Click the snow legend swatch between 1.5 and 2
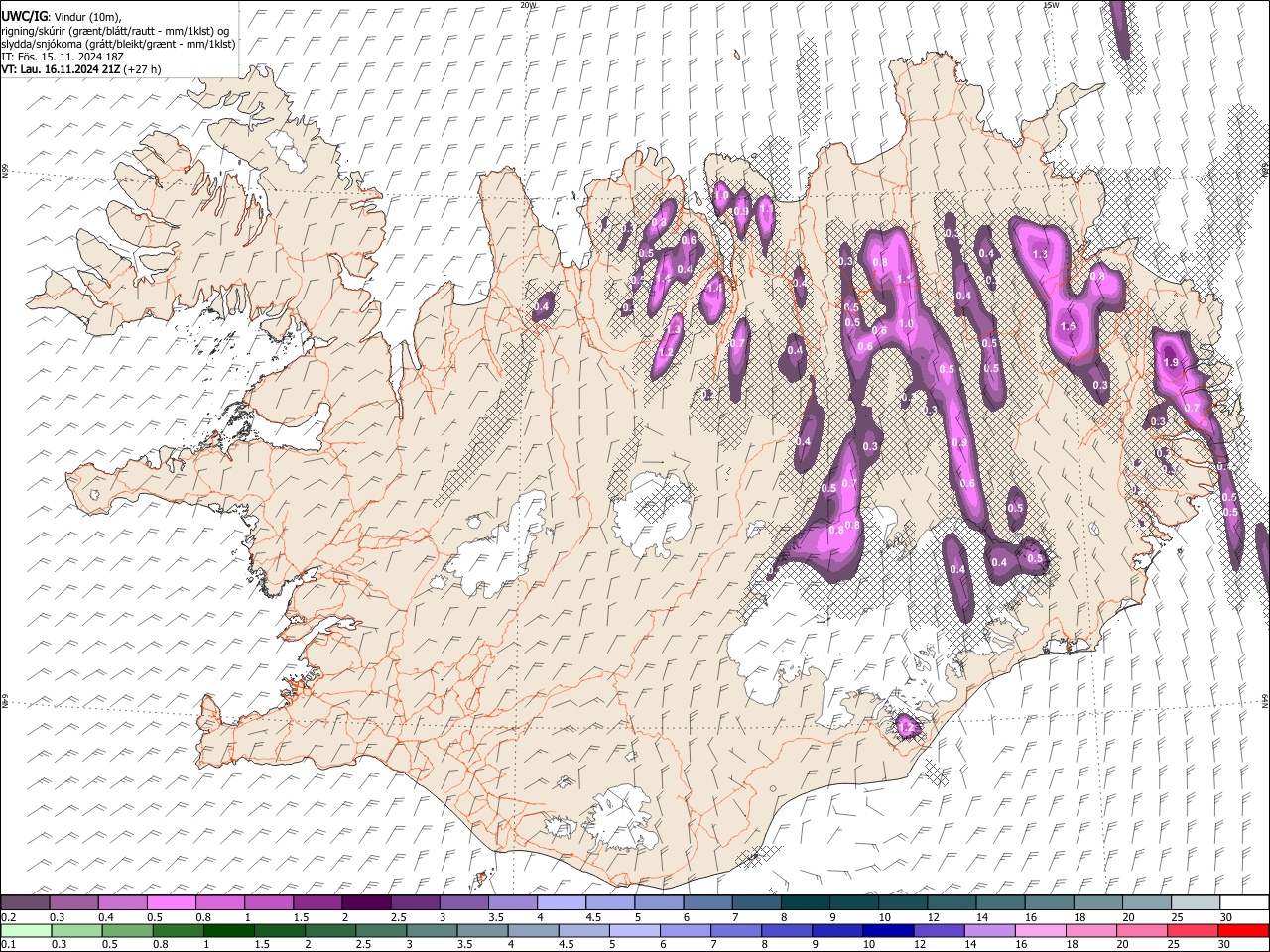Screen dimensions: 1270x952 pos(317,902)
